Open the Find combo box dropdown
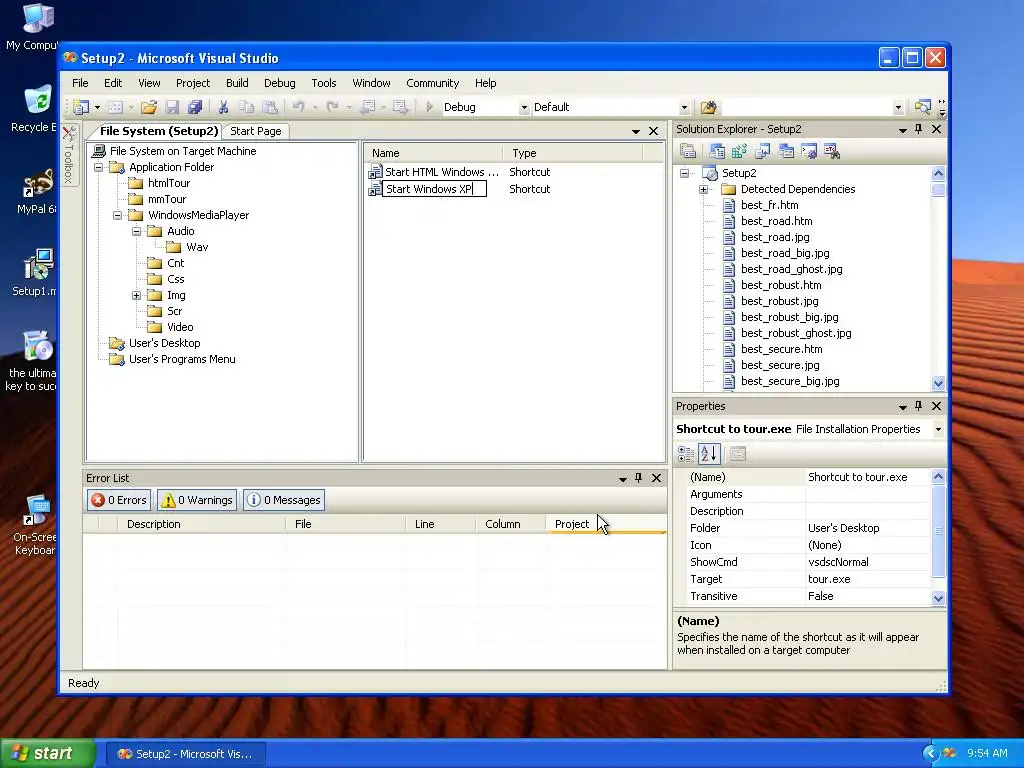 point(898,108)
